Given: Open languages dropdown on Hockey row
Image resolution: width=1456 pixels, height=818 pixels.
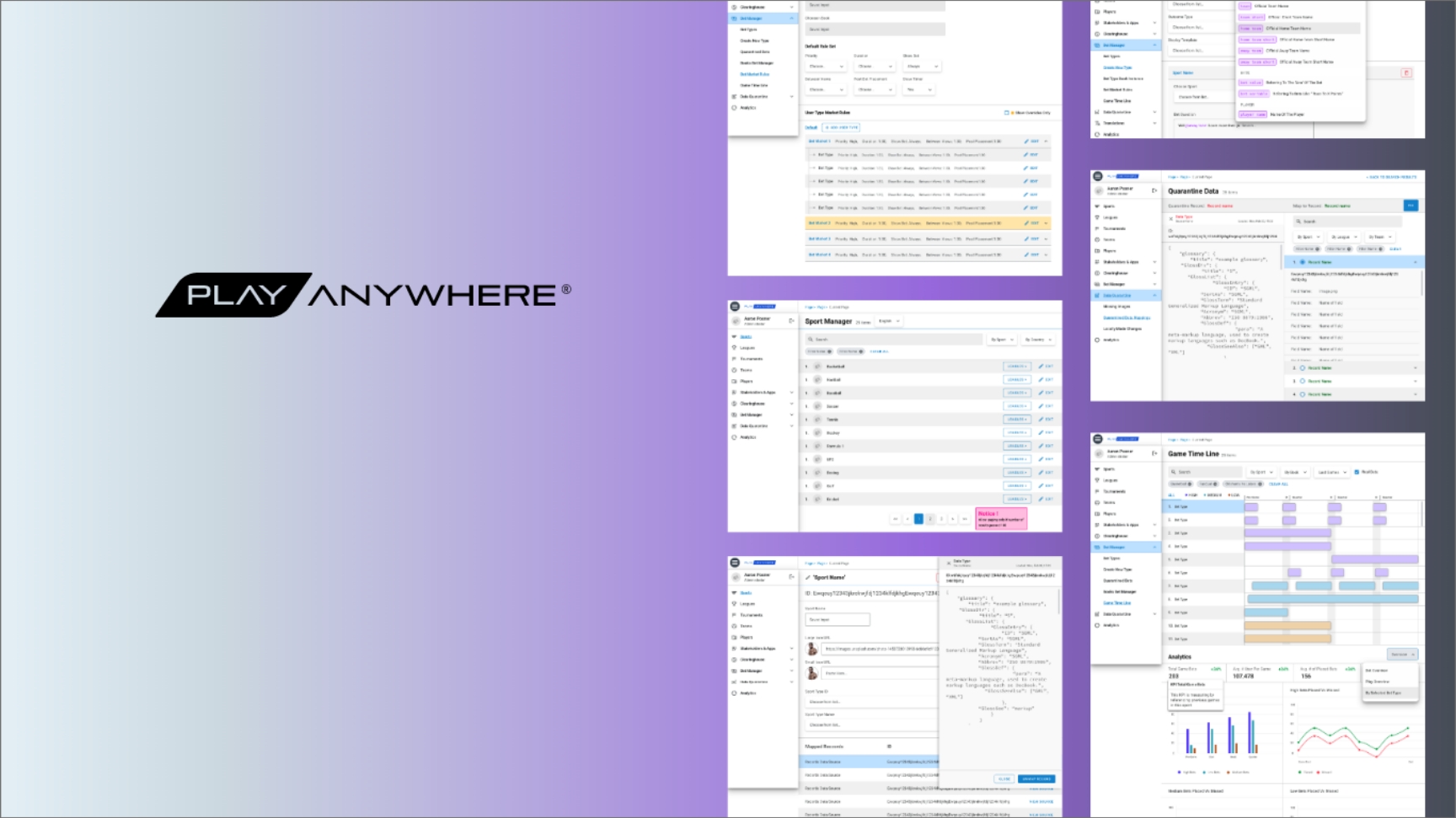Looking at the screenshot, I should point(1017,433).
